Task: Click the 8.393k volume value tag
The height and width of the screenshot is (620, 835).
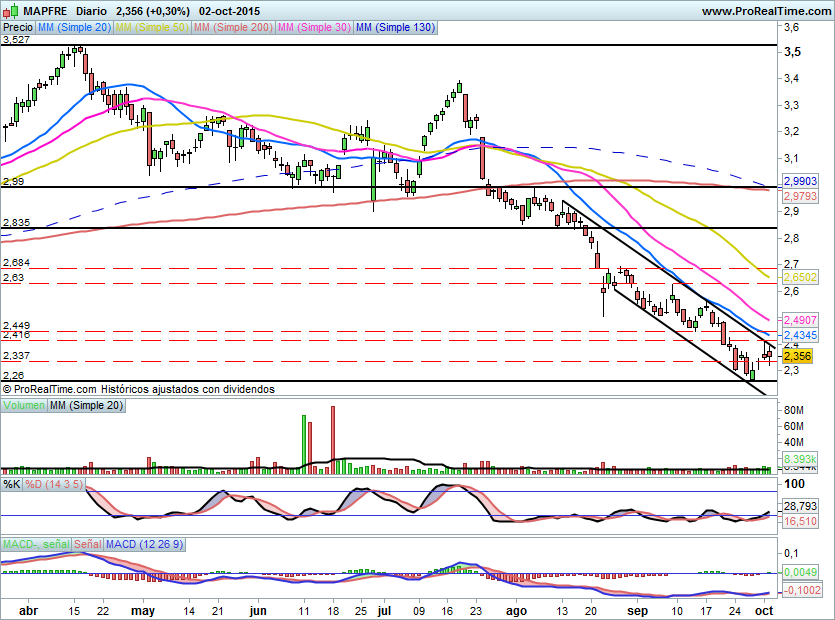Action: coord(800,459)
